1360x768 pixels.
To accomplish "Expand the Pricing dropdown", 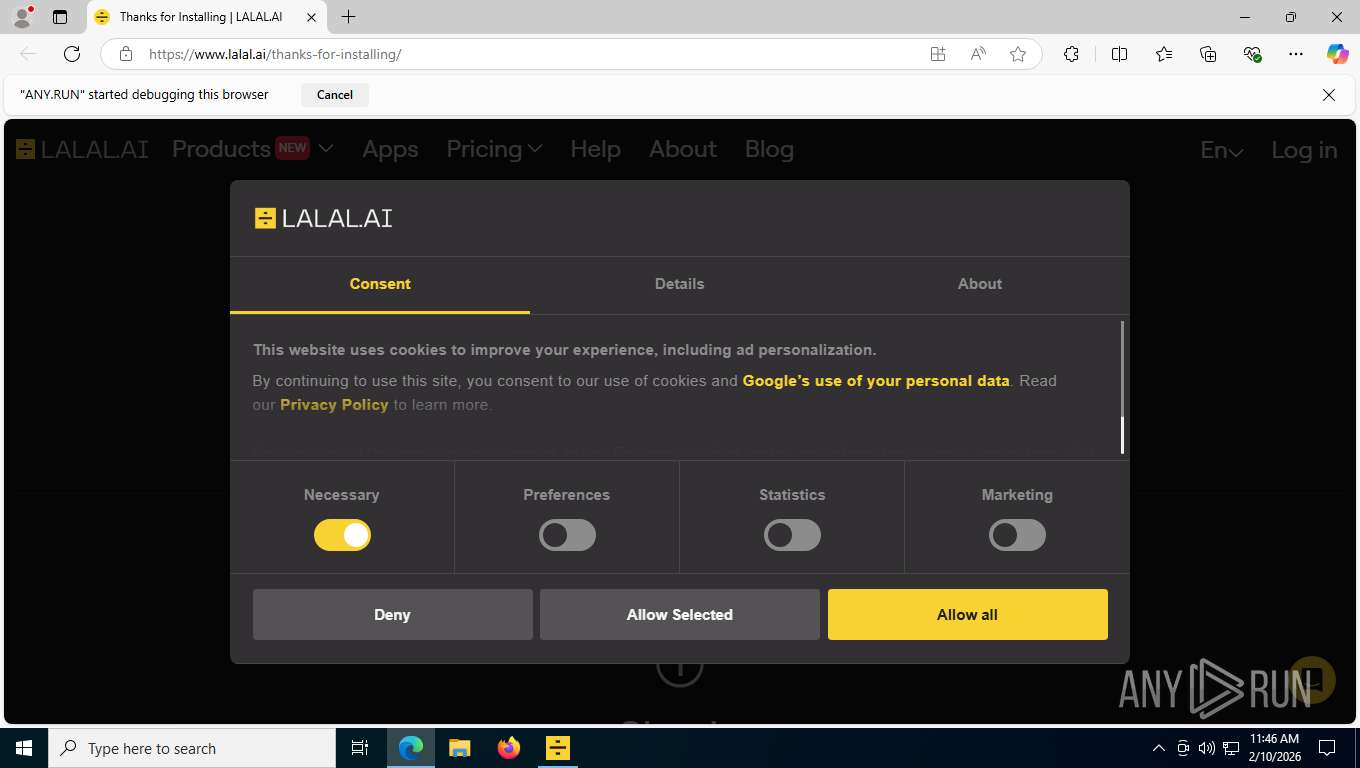I will click(494, 149).
